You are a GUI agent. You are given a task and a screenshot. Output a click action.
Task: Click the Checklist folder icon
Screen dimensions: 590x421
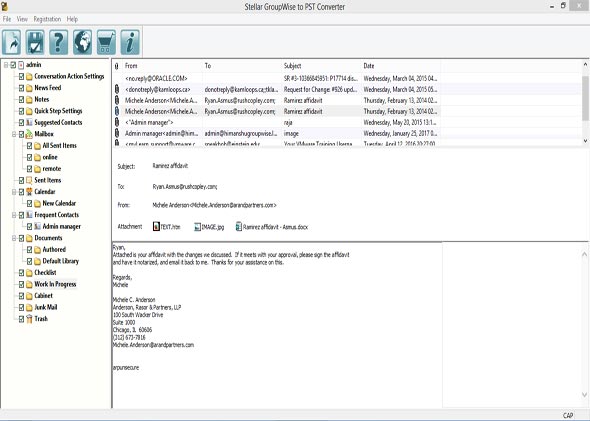pyautogui.click(x=29, y=273)
